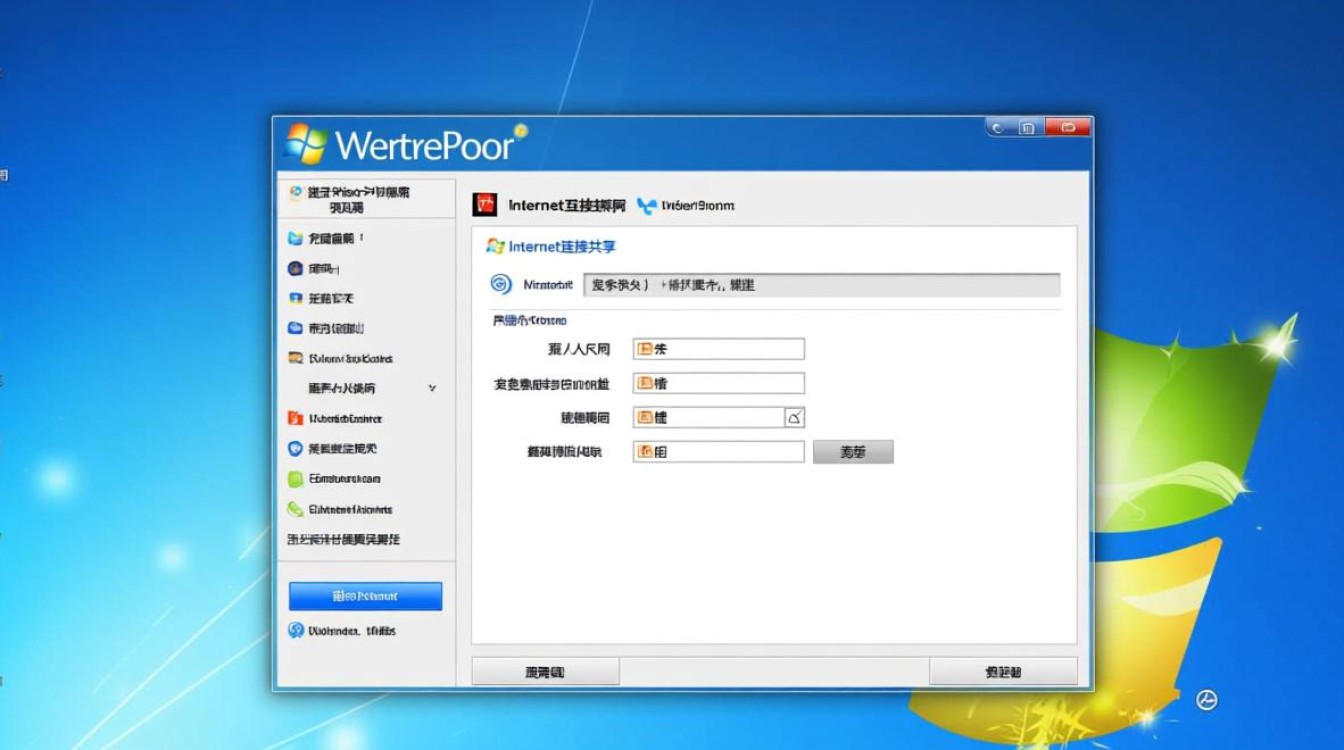Screen dimensions: 1344x750
Task: Click the blue spiral circle icon left of the gray field
Action: click(x=500, y=285)
